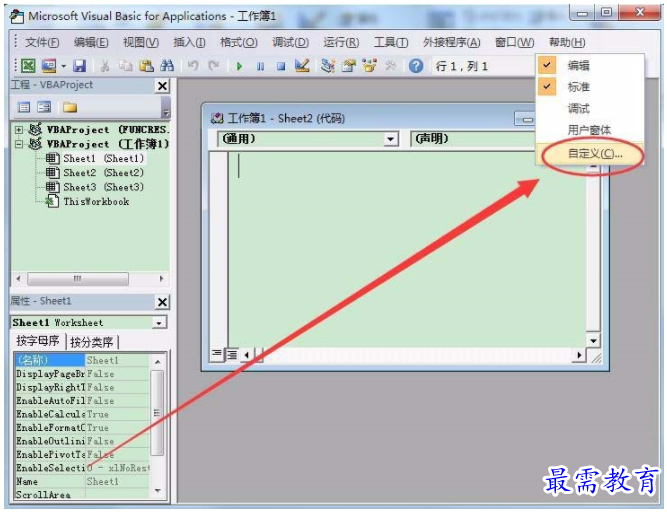Viewport: 667px width, 512px height.
Task: Click the DisplayPageBr property row
Action: pos(82,374)
